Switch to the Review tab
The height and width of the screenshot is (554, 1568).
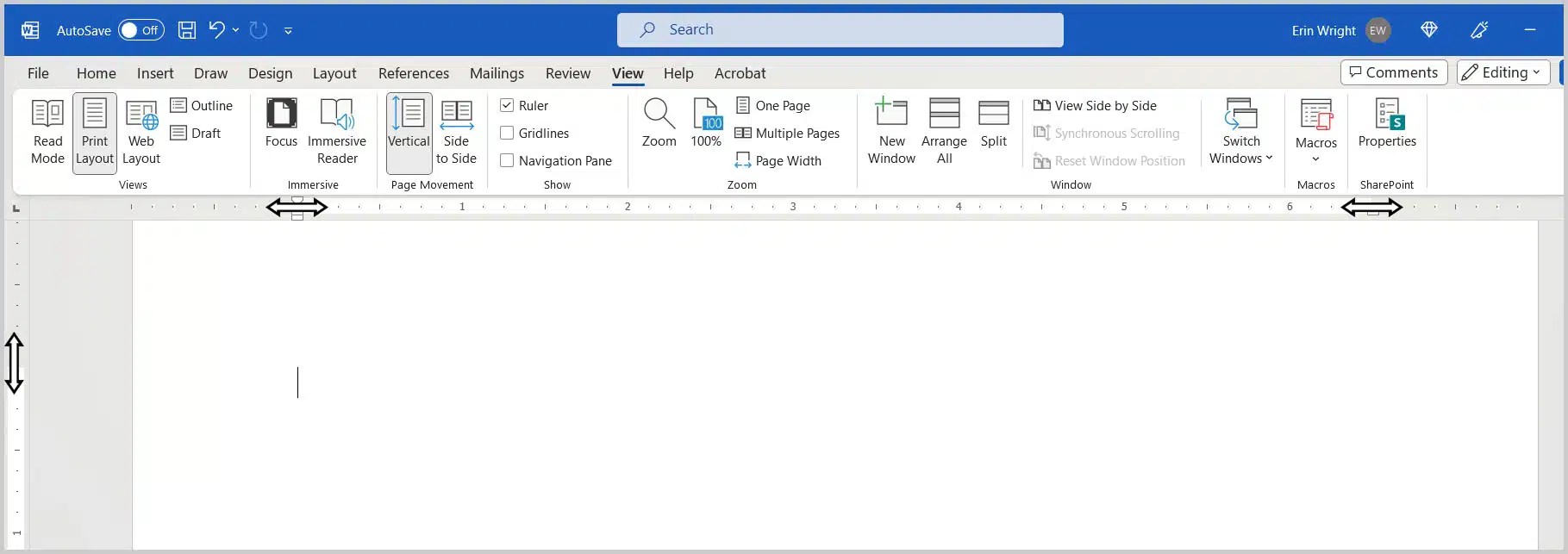[x=568, y=73]
